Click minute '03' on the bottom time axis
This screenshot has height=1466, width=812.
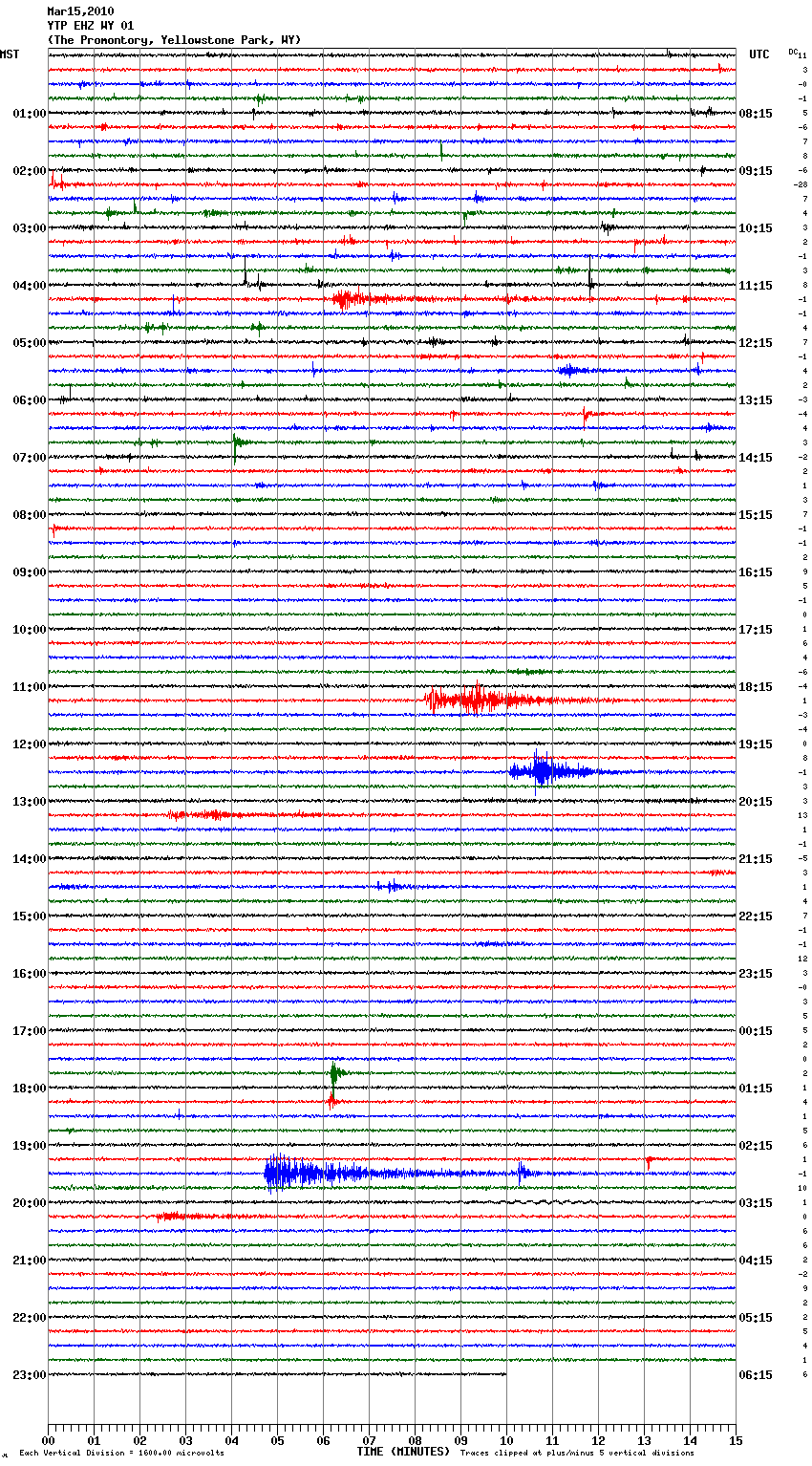point(185,1440)
